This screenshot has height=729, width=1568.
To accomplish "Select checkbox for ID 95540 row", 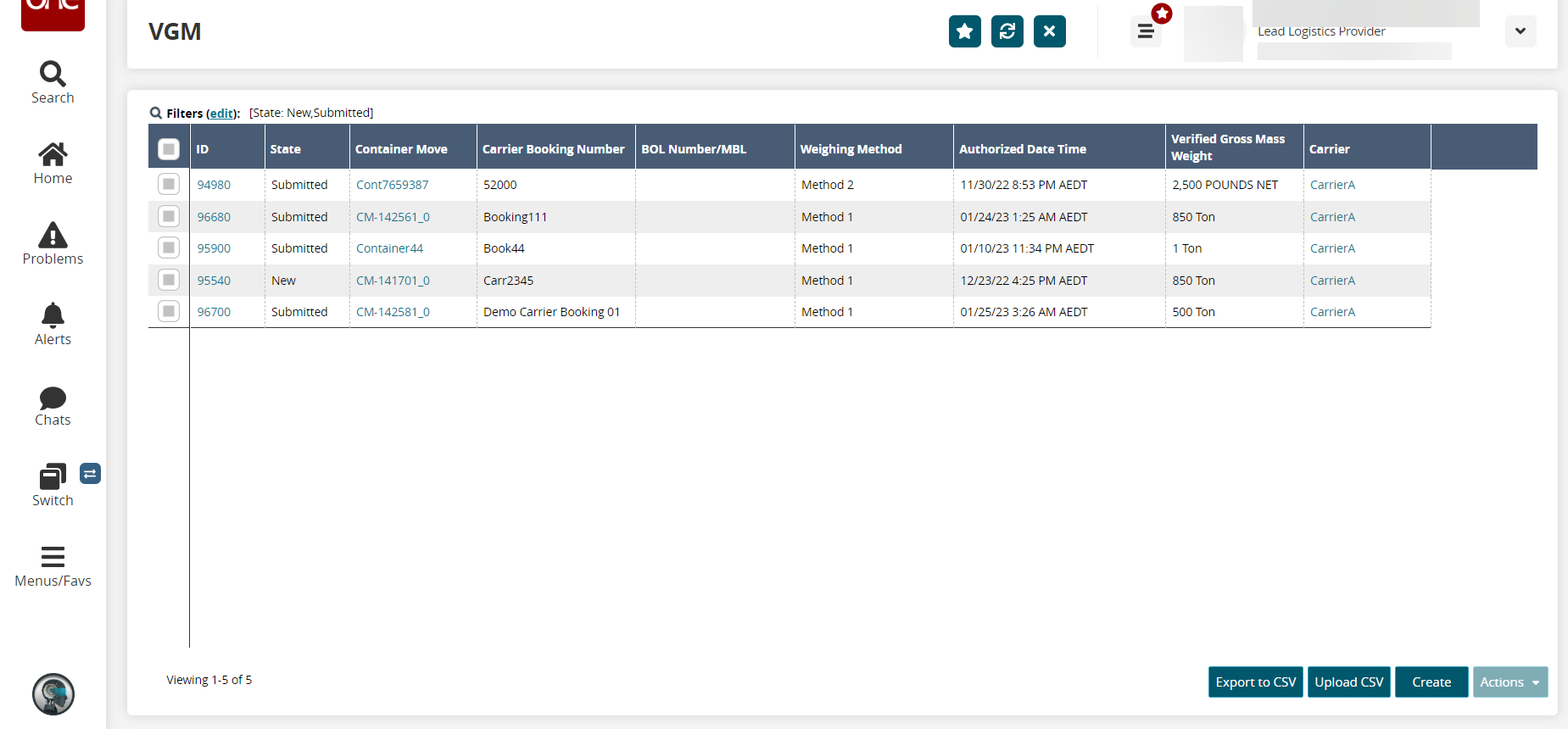I will (x=169, y=280).
